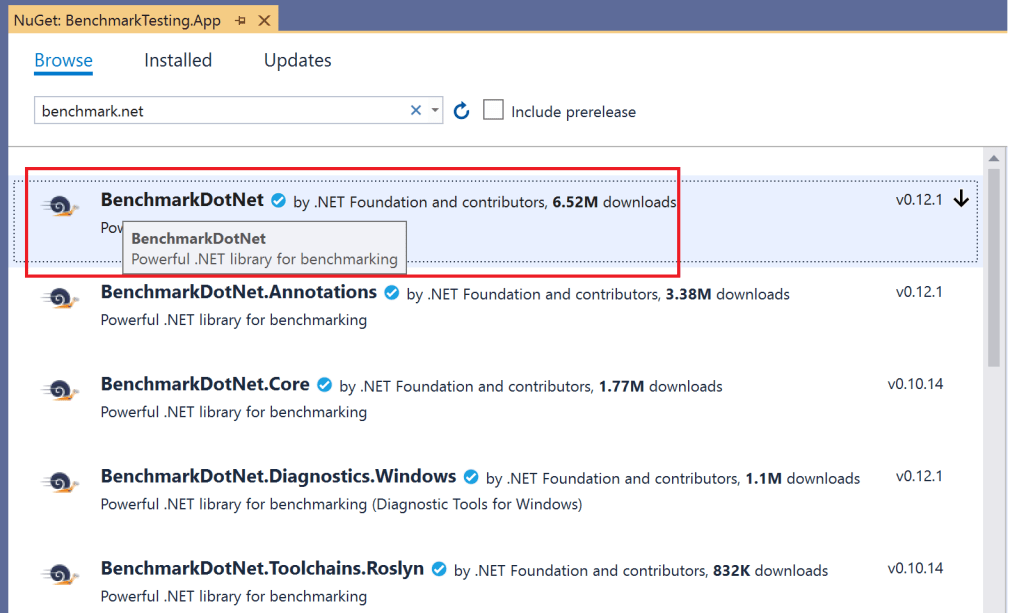Click the package list vertical scrollbar
This screenshot has width=1024, height=613.
coord(993,270)
